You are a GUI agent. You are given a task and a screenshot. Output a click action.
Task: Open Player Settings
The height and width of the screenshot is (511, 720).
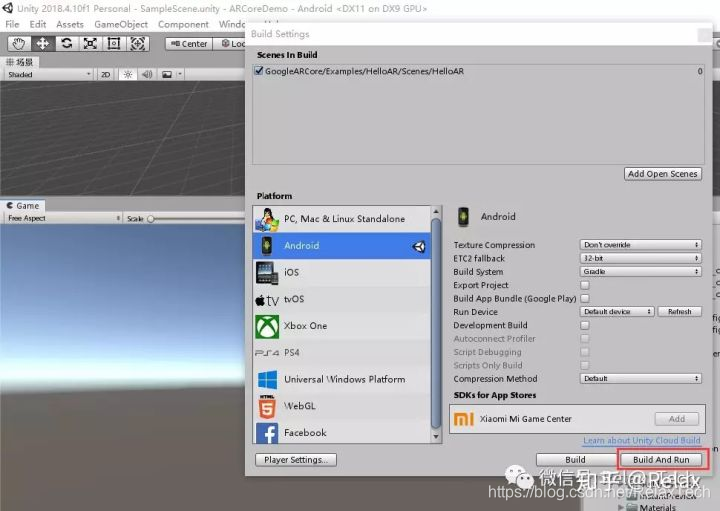[296, 460]
